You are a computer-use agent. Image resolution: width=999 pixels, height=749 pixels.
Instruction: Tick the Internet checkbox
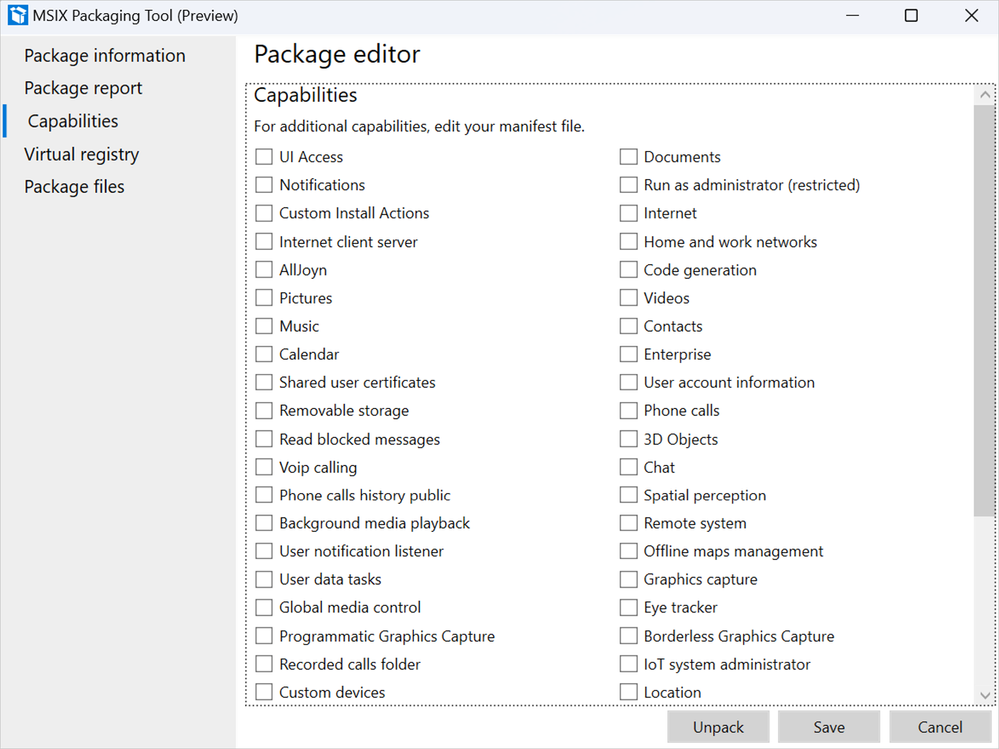pyautogui.click(x=628, y=213)
